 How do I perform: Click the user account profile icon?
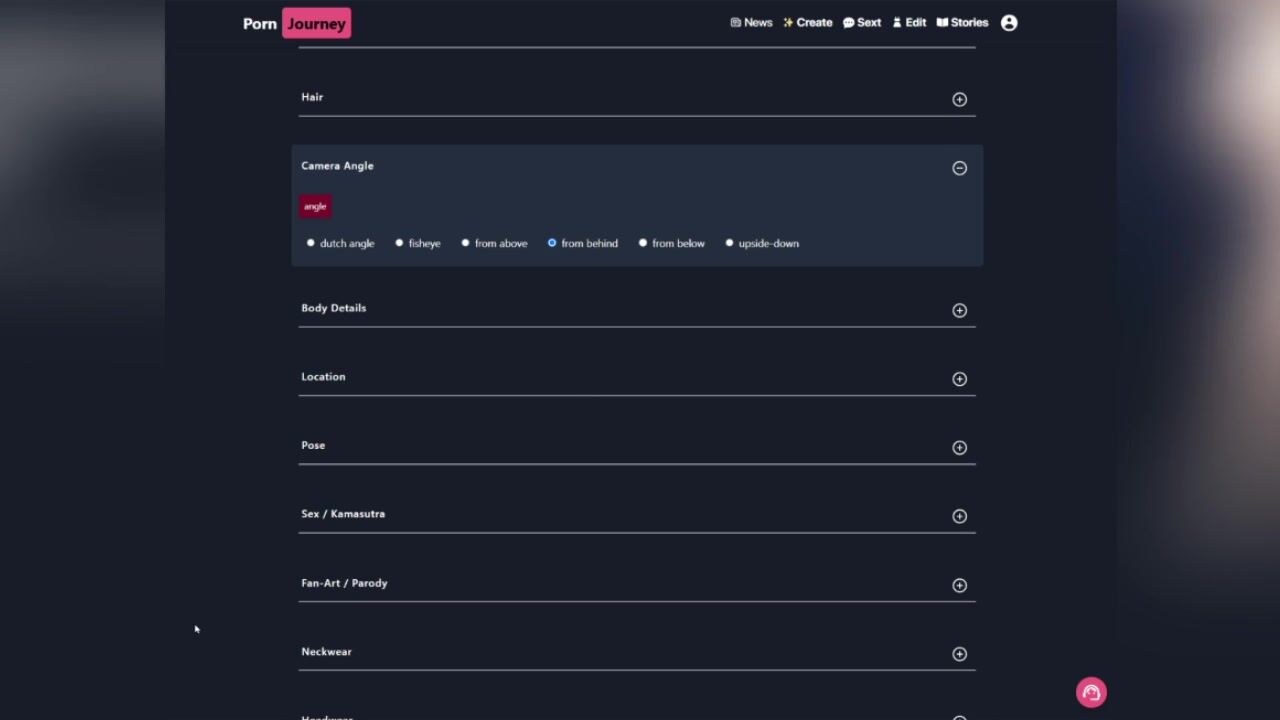coord(1008,23)
